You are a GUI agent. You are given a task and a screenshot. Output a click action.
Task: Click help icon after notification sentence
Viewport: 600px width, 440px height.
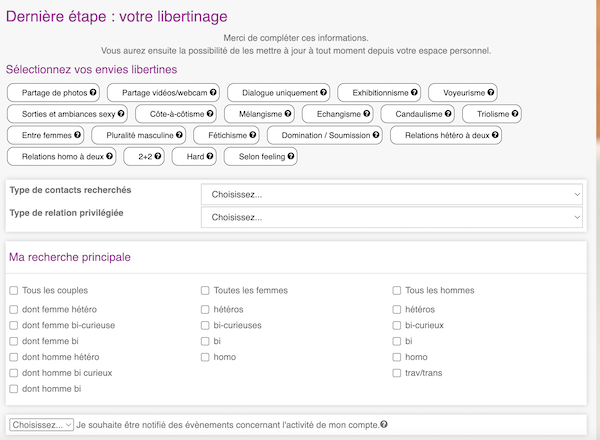(384, 424)
